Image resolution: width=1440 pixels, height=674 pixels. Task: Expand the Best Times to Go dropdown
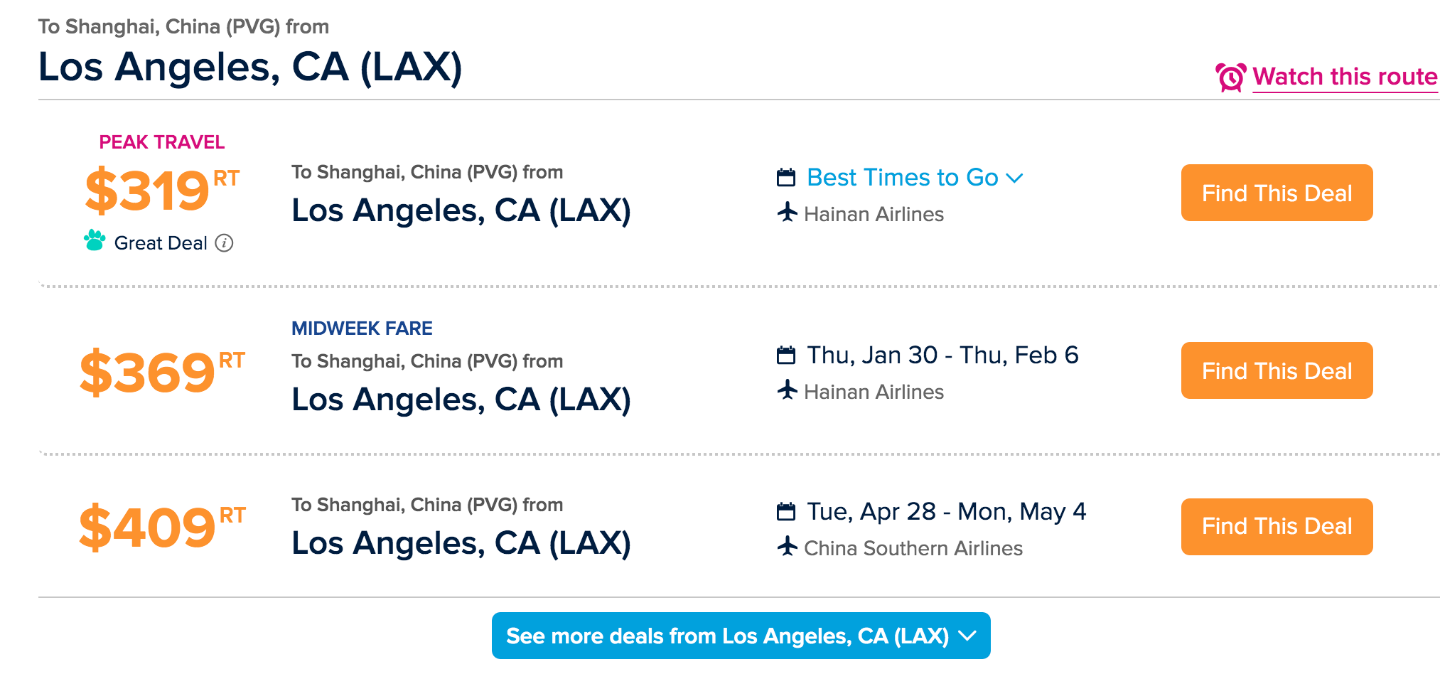[902, 178]
